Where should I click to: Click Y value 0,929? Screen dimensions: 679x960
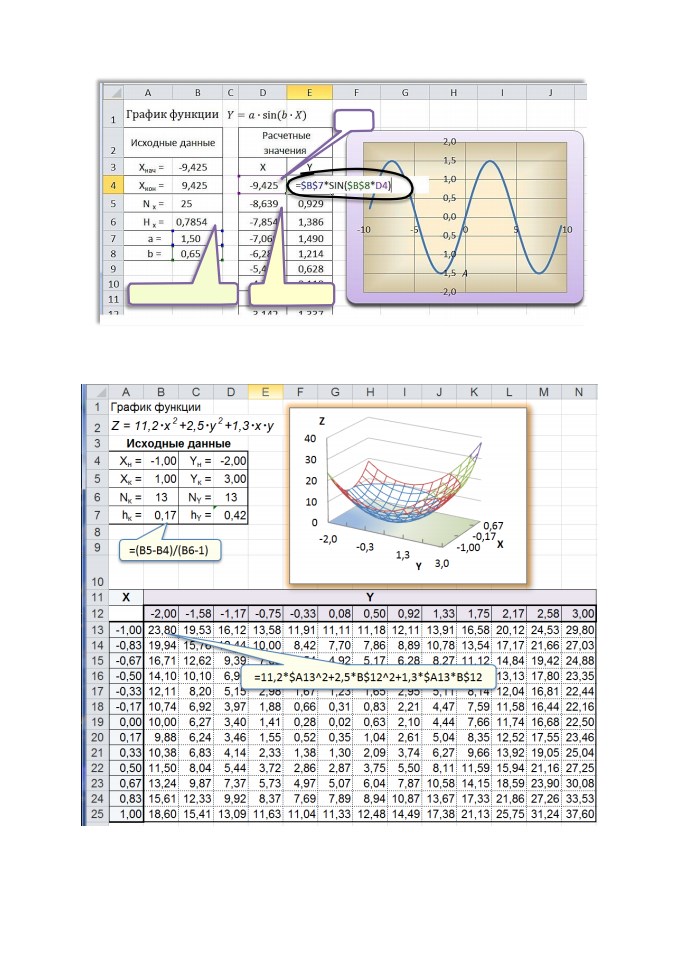coord(311,203)
